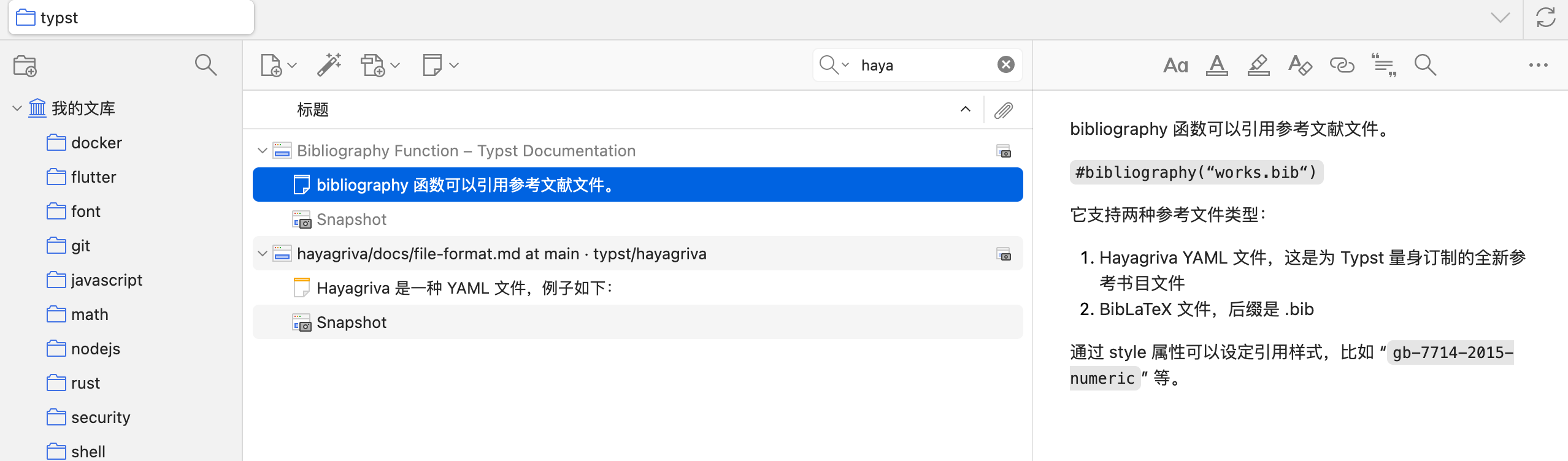The width and height of the screenshot is (1568, 461).
Task: Click the magic wand add-by-identifier icon
Action: (x=329, y=65)
